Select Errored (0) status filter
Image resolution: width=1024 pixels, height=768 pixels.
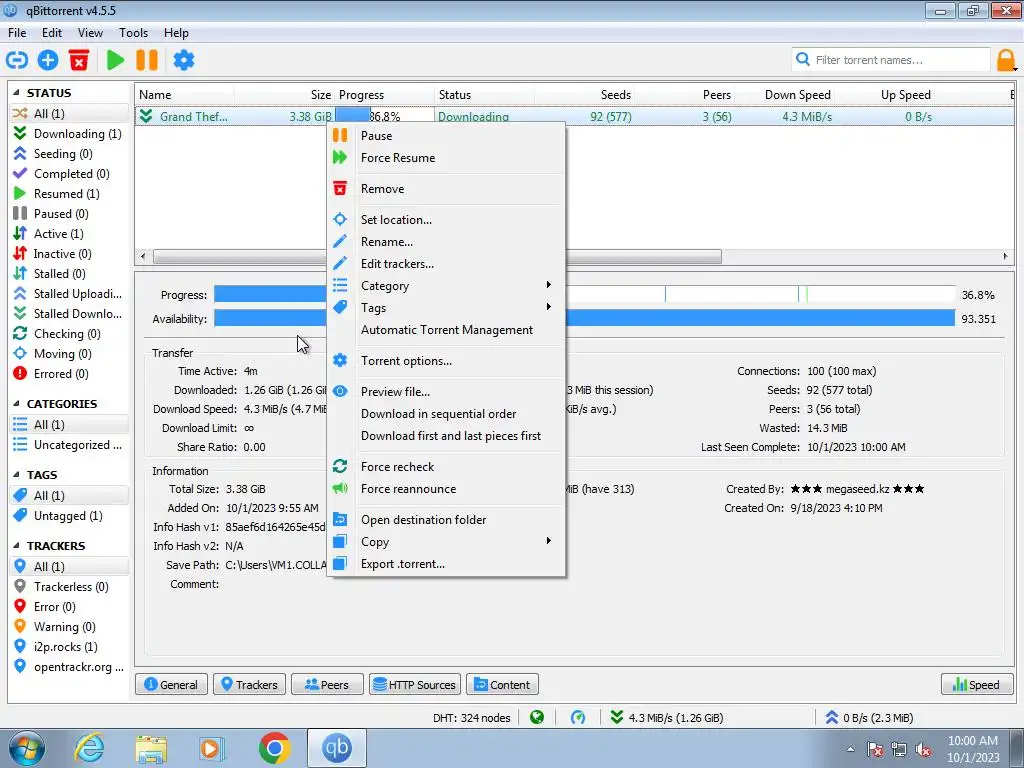point(68,374)
